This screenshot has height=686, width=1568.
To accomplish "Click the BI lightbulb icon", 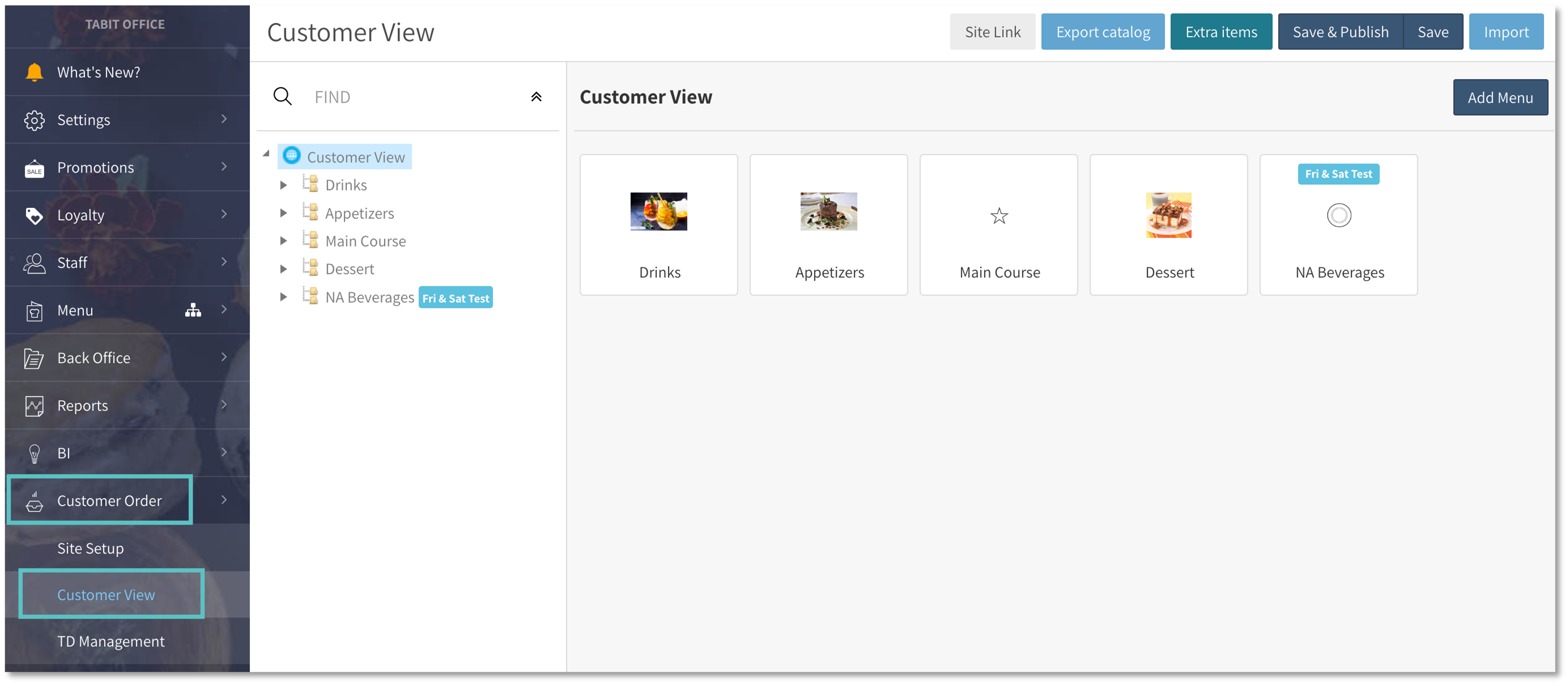I will pyautogui.click(x=34, y=453).
